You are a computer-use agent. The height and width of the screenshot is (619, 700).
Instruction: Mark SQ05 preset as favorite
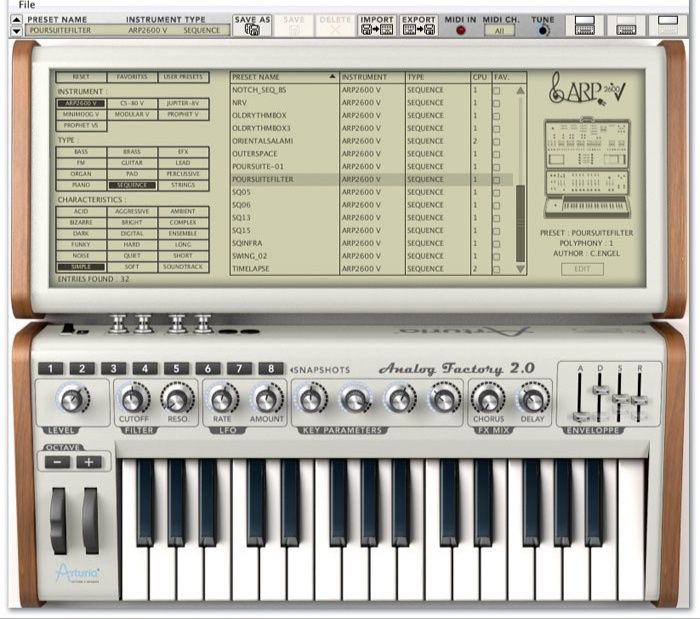click(x=496, y=193)
